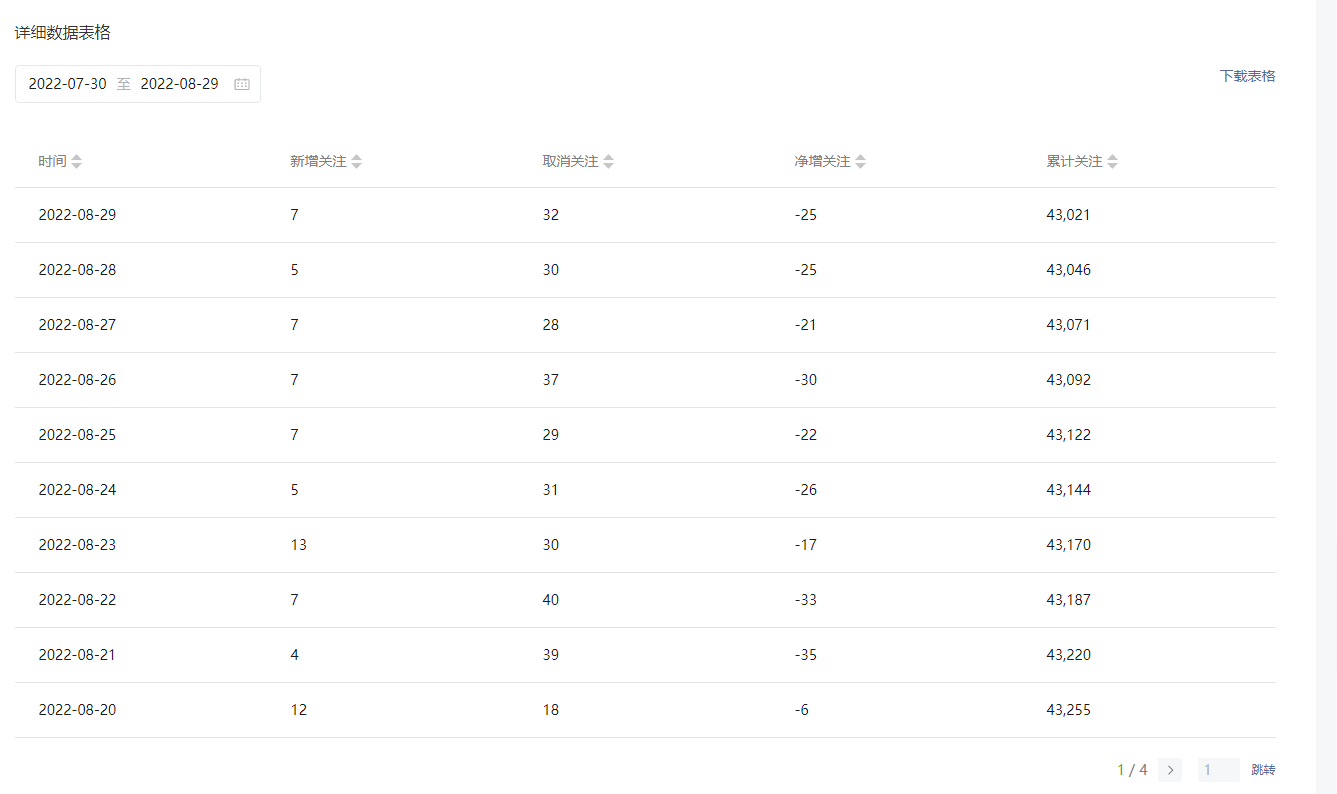Click the 2022-08-20 row date cell

pos(77,710)
